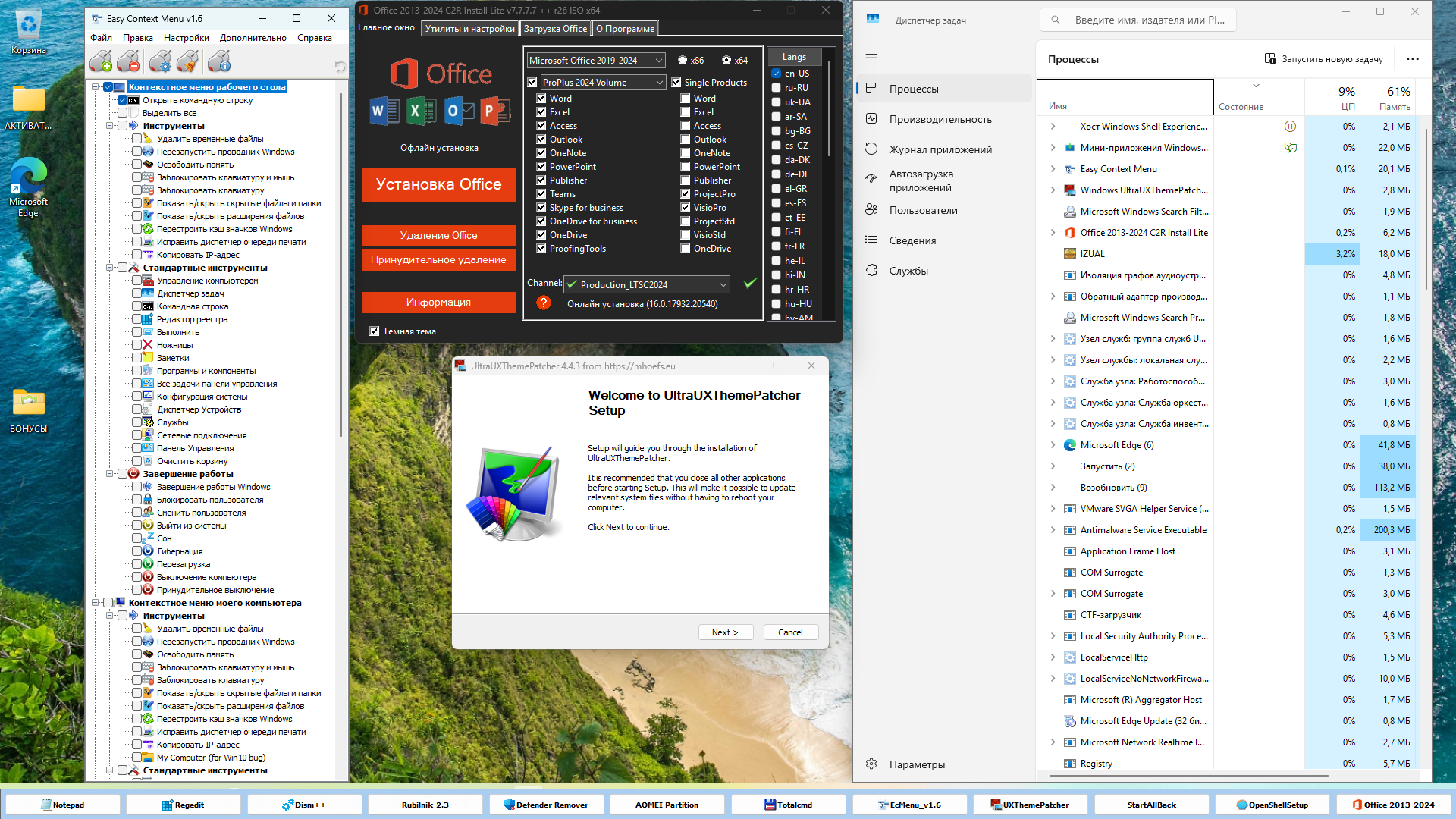Click the red question mark help icon
This screenshot has width=1456, height=819.
543,303
